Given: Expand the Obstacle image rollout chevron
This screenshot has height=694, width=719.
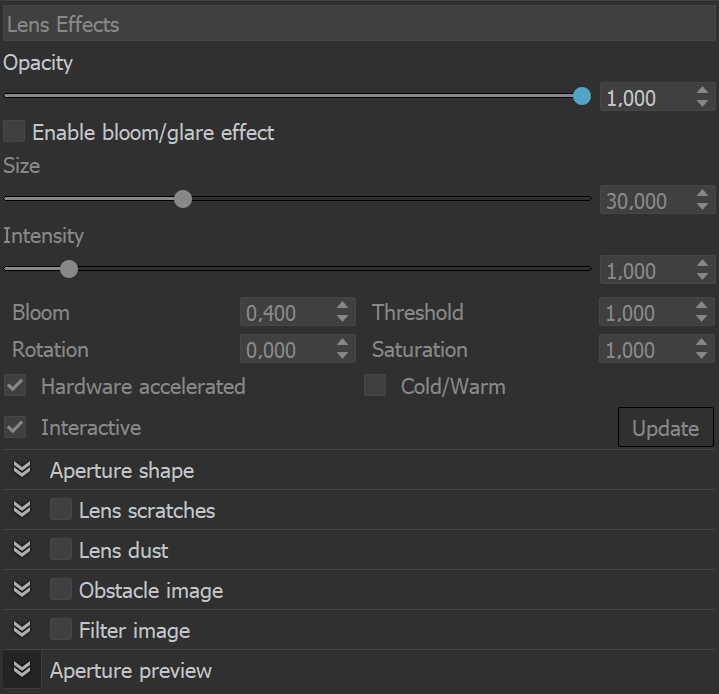Looking at the screenshot, I should pos(22,589).
